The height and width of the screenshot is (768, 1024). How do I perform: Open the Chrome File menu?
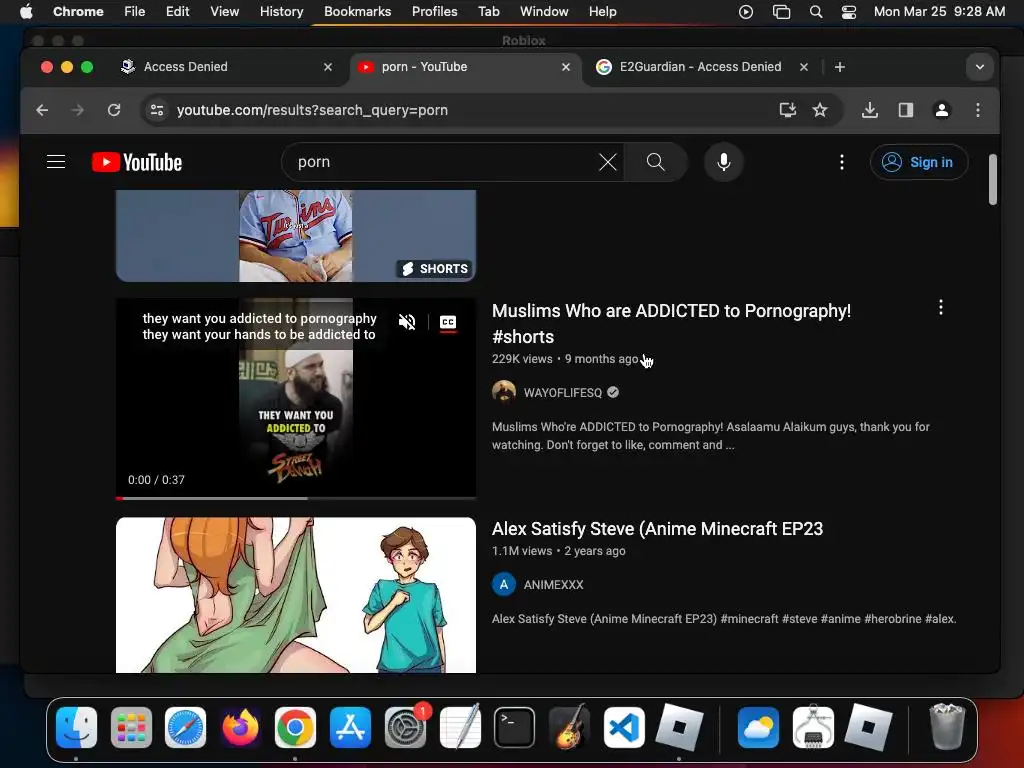point(135,12)
